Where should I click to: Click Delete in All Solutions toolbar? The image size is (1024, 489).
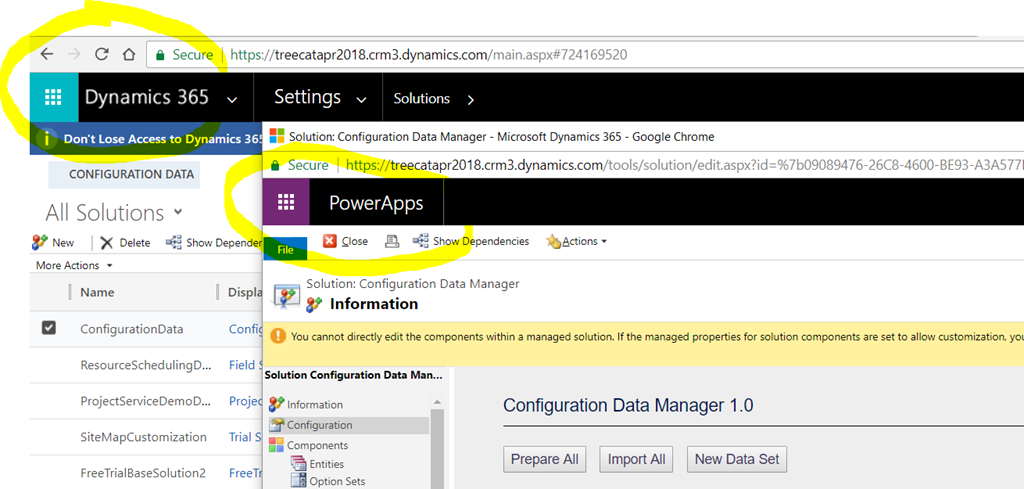click(125, 242)
